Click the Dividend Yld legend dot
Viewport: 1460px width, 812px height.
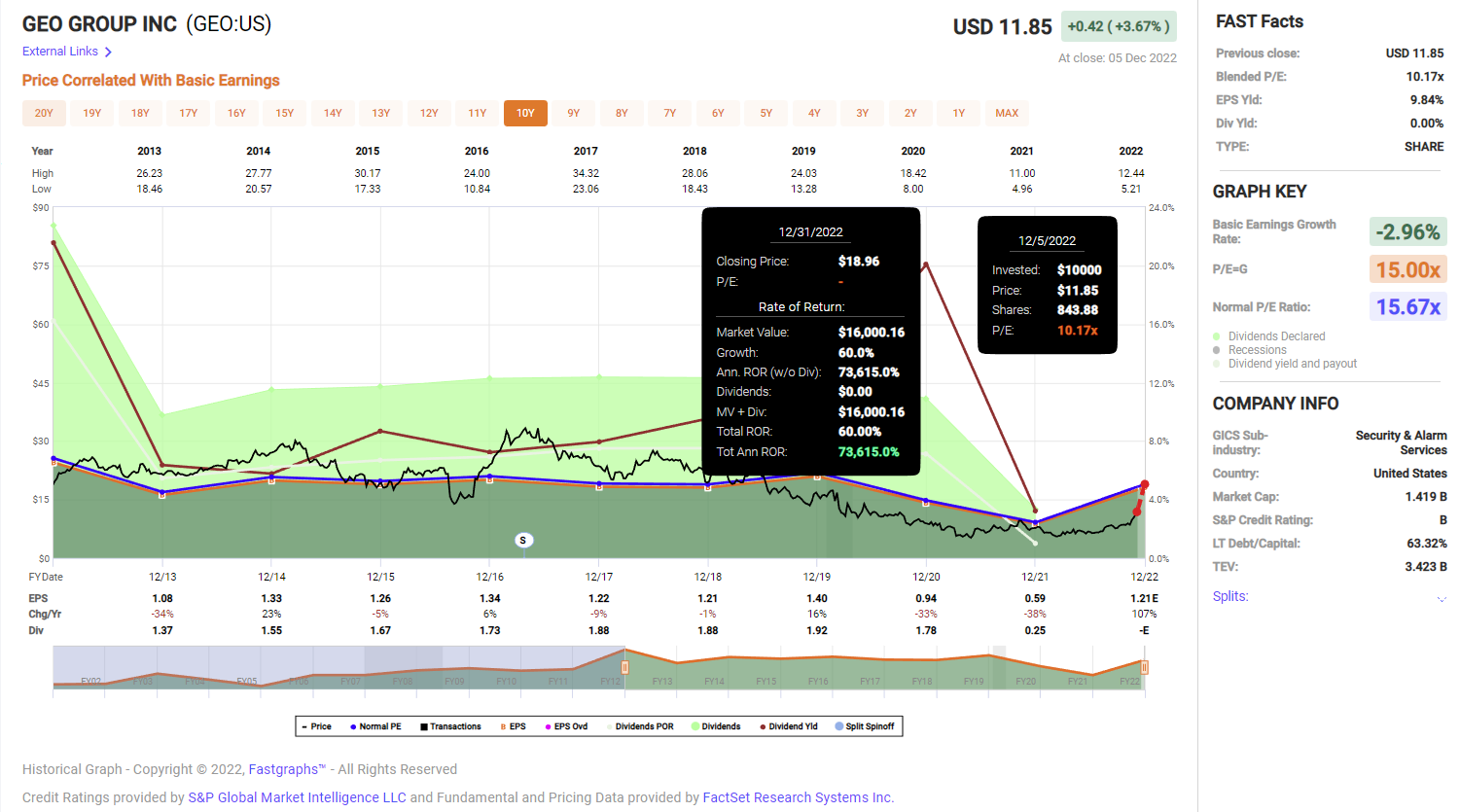pyautogui.click(x=762, y=725)
